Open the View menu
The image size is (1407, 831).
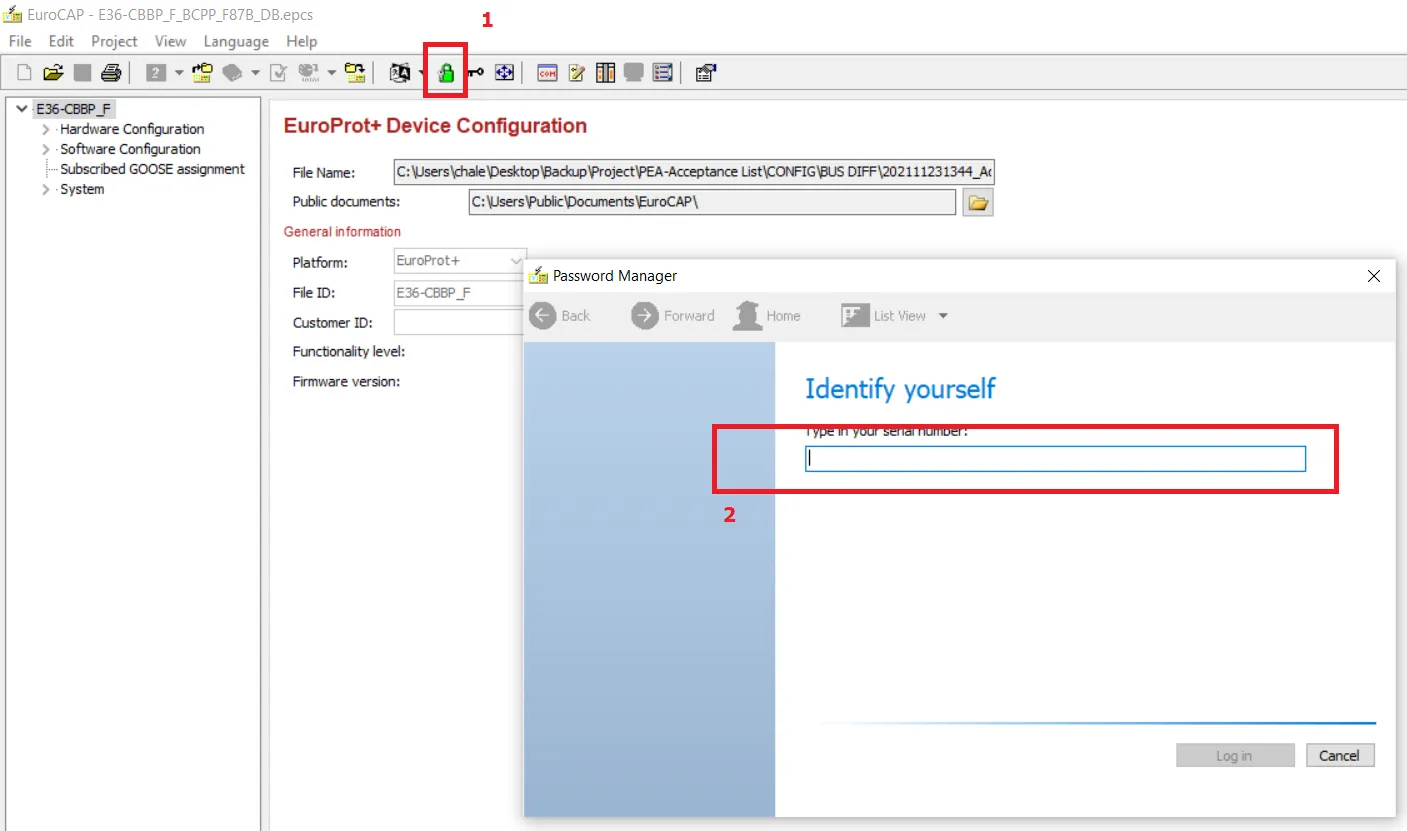click(170, 41)
